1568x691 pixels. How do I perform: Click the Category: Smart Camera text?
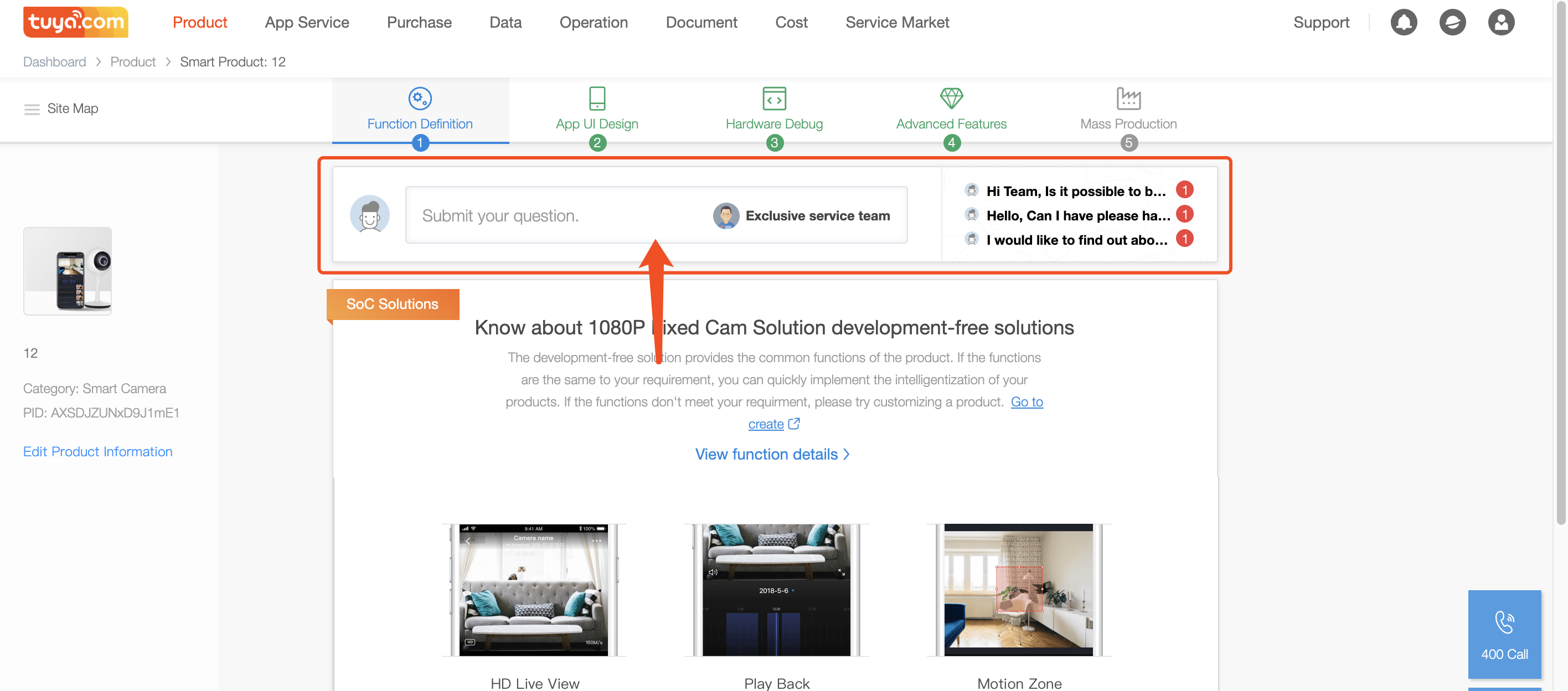pos(94,389)
